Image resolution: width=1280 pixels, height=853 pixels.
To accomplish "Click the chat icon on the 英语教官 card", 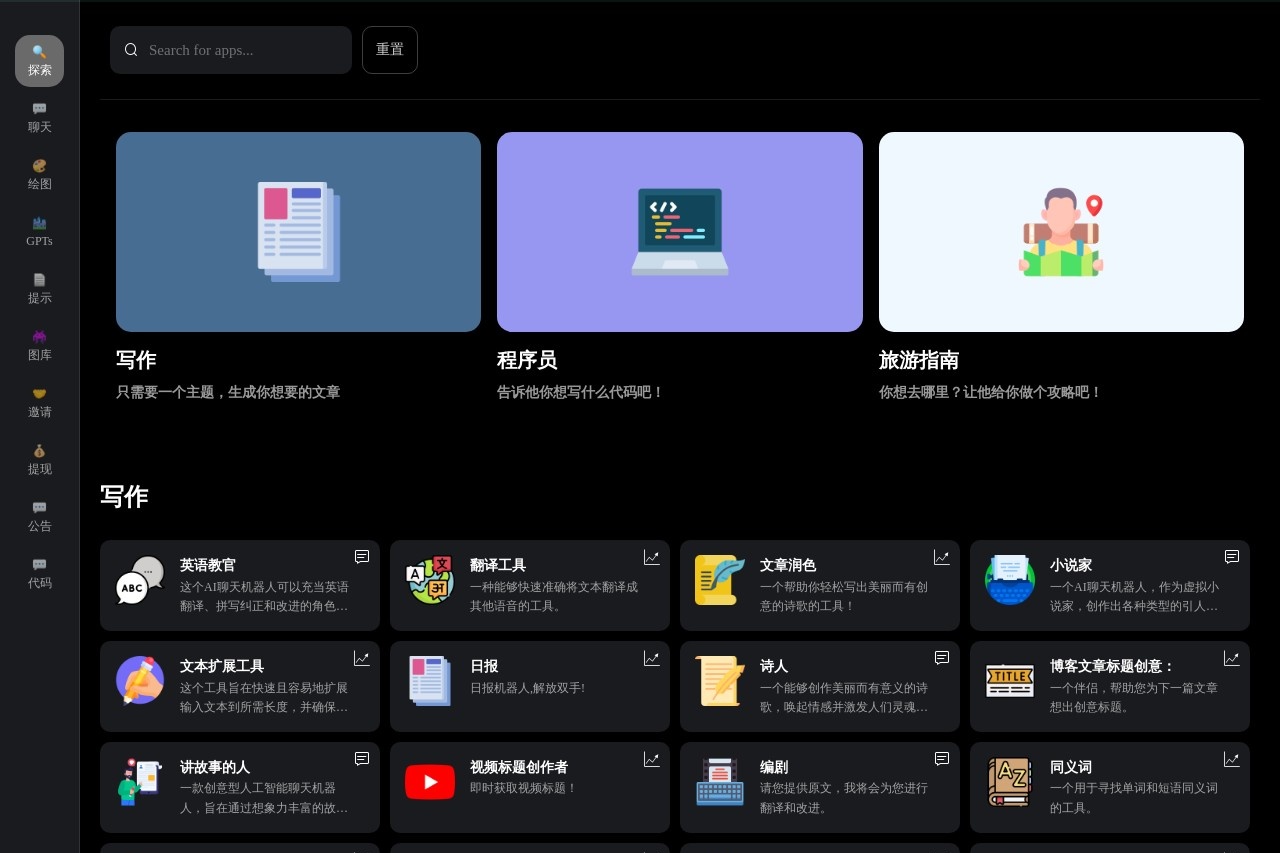I will coord(361,557).
